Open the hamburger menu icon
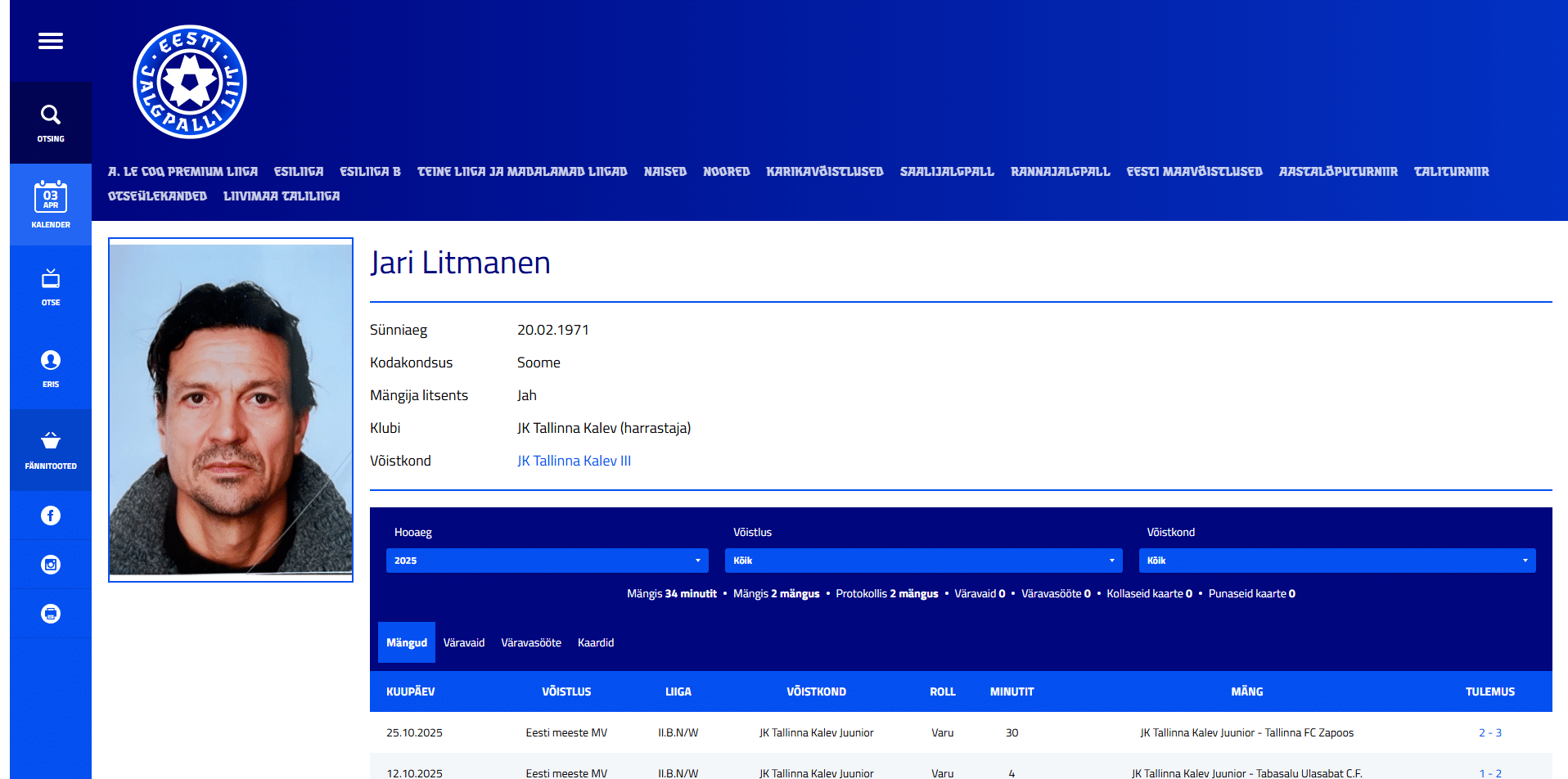Image resolution: width=1568 pixels, height=779 pixels. point(51,41)
